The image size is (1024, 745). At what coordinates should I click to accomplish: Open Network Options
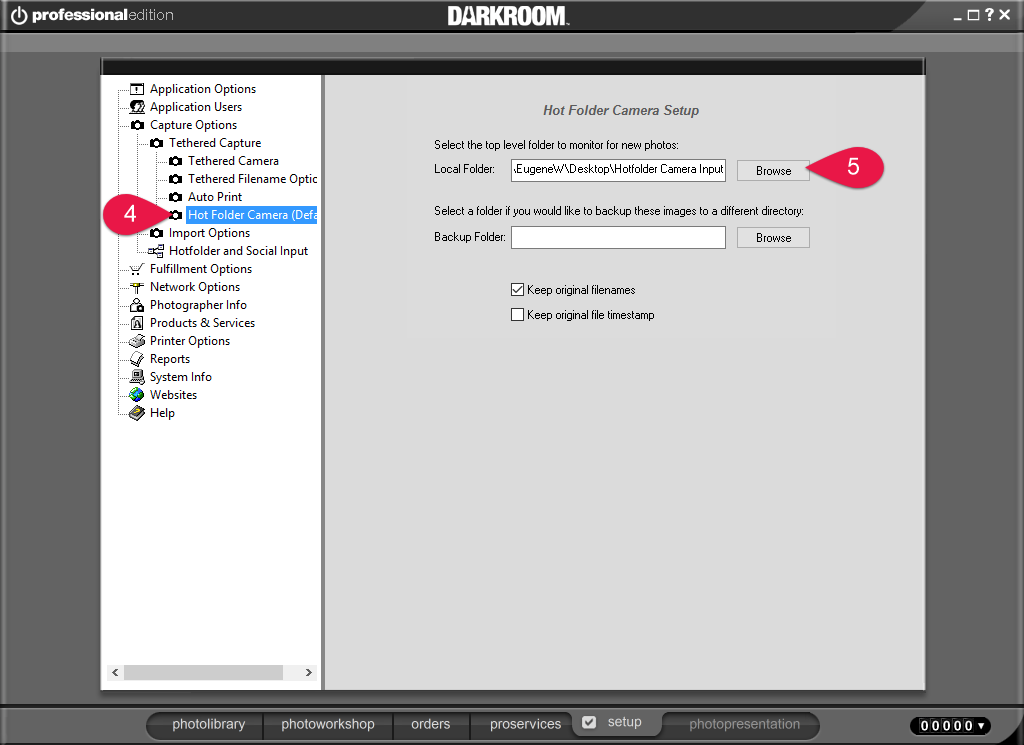[x=195, y=287]
